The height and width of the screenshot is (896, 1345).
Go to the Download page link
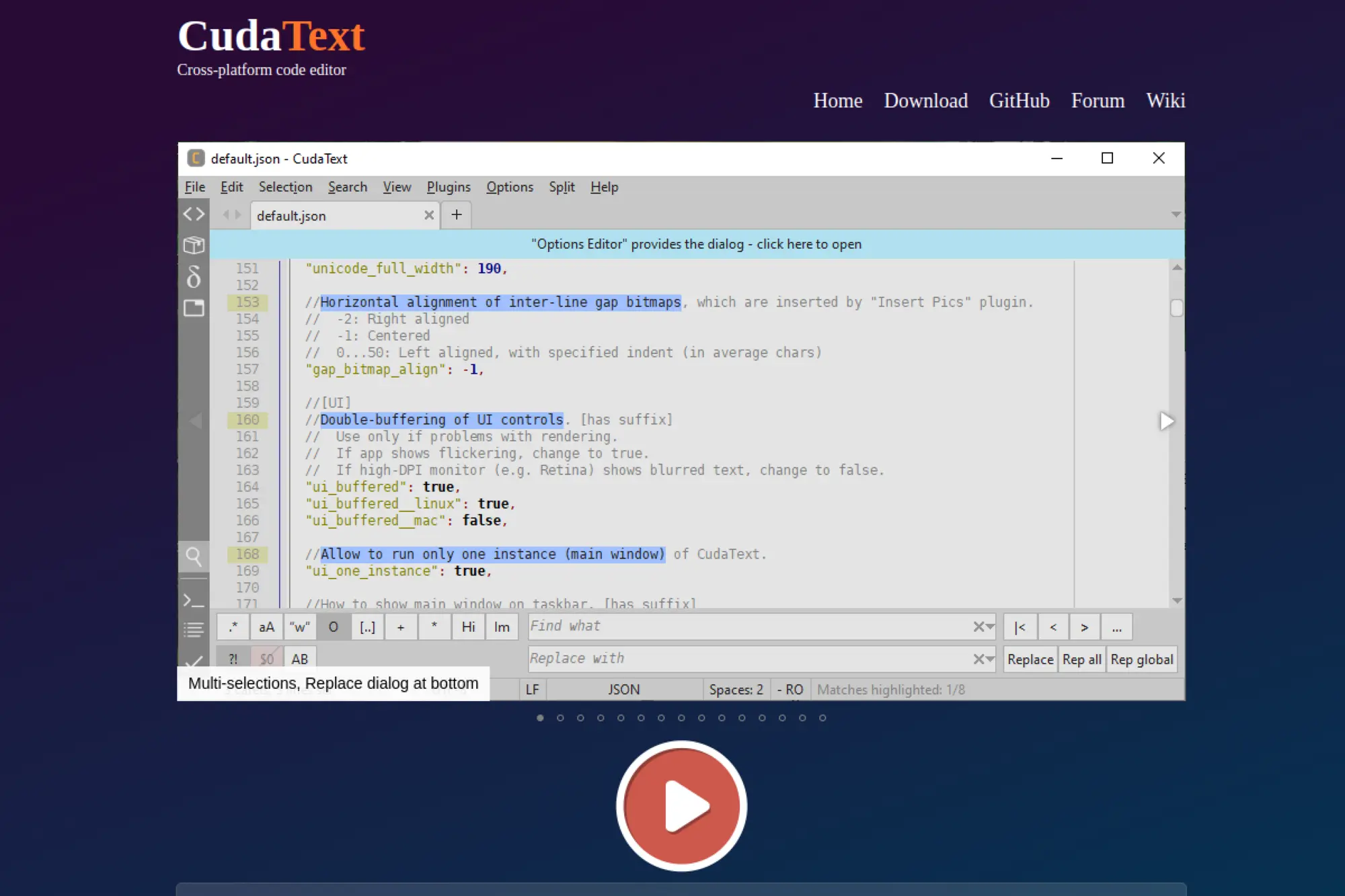[x=925, y=101]
